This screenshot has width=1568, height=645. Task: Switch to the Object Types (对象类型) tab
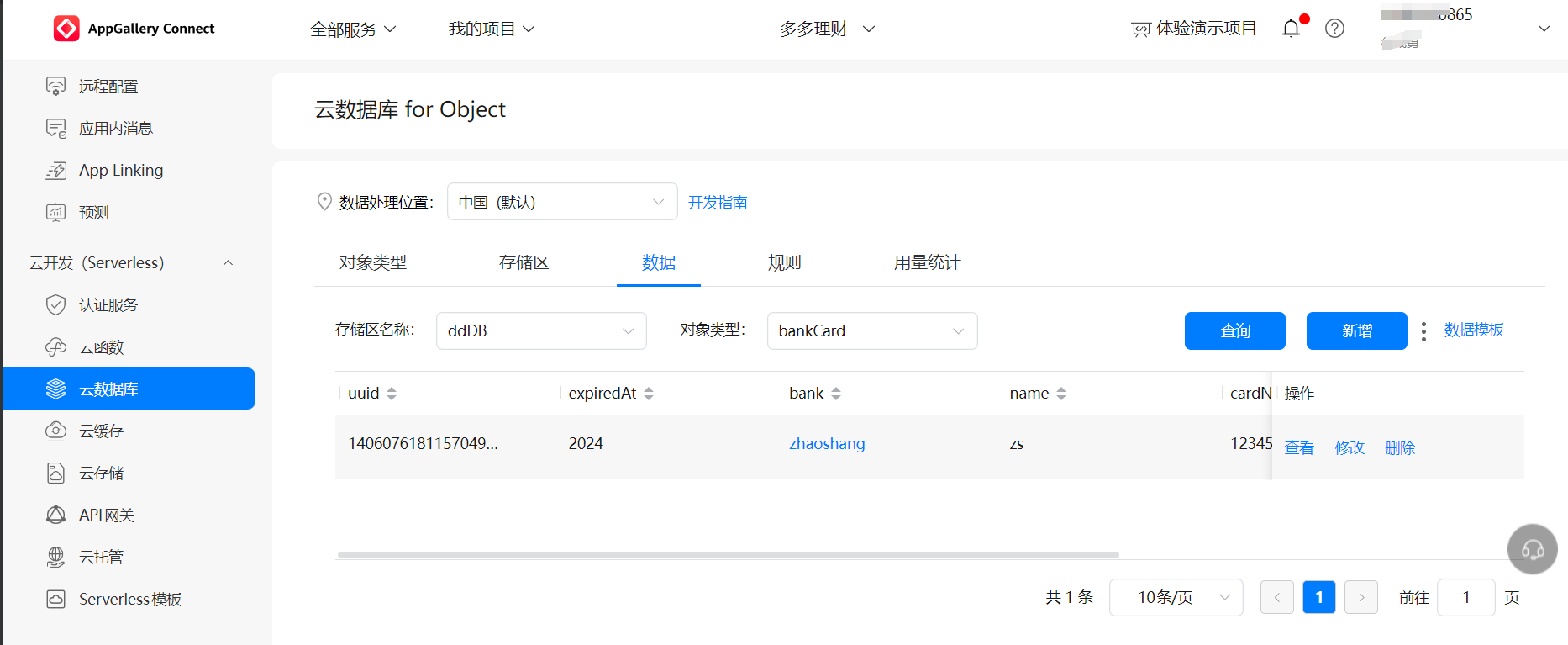point(373,262)
